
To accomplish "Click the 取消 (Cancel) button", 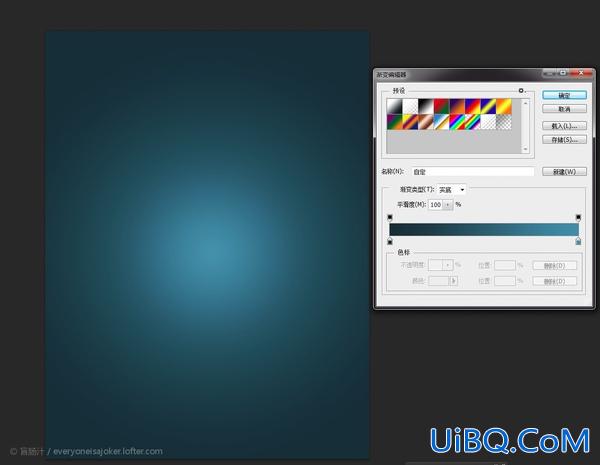I will 564,109.
